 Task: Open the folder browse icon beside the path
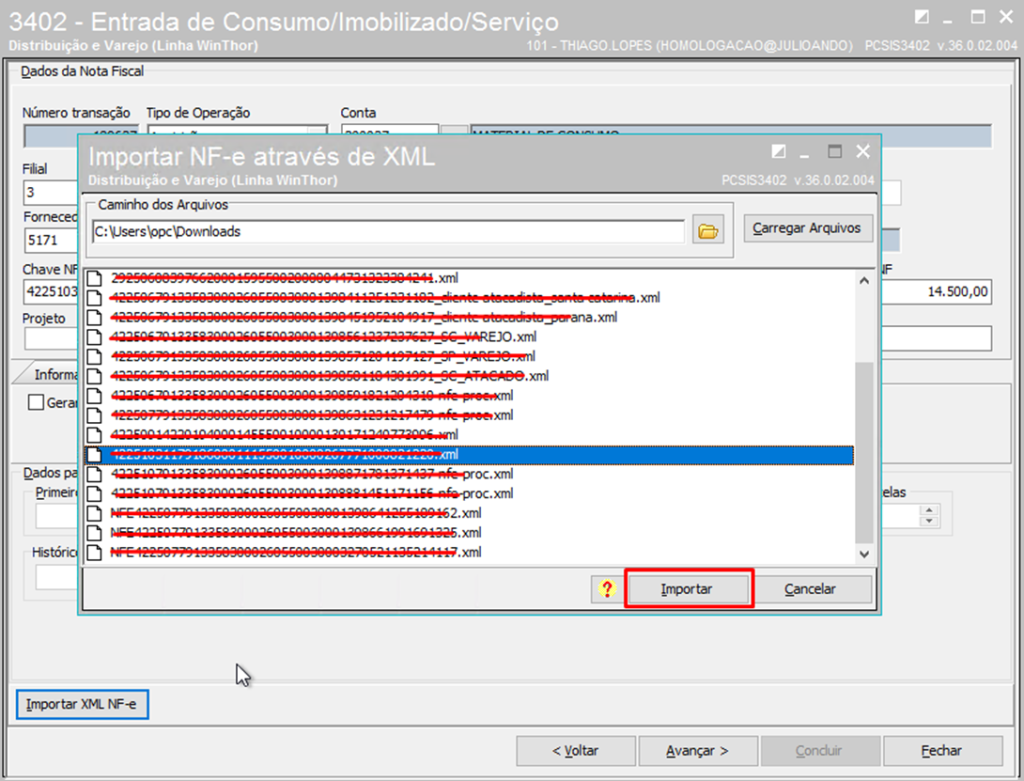click(708, 231)
